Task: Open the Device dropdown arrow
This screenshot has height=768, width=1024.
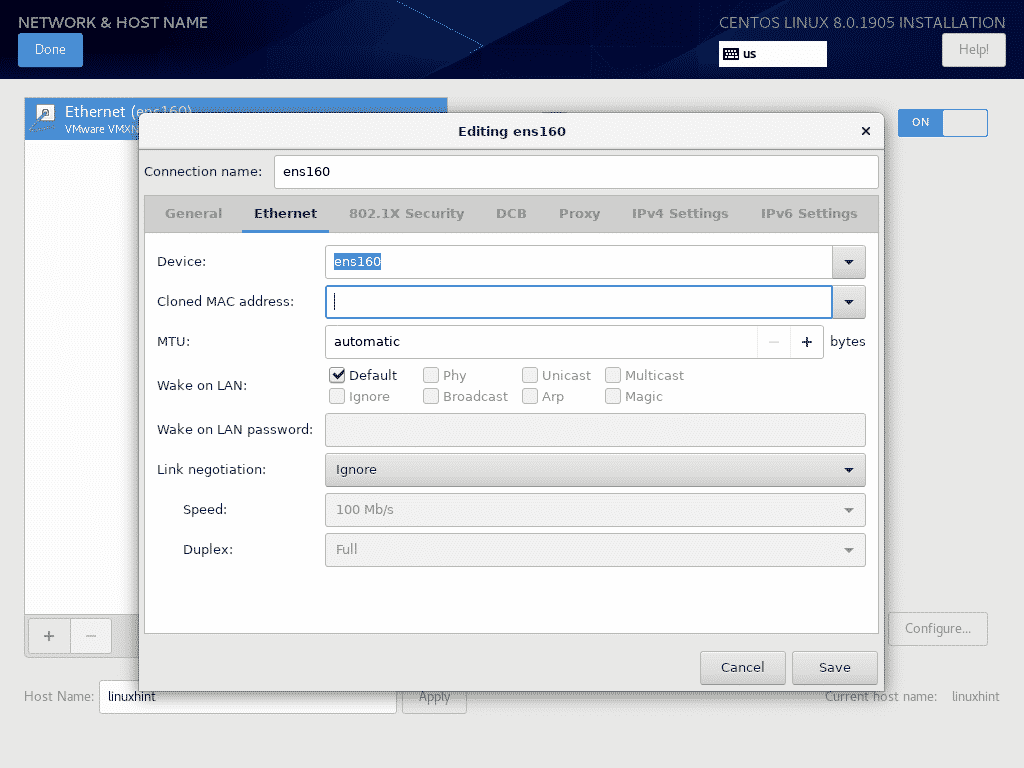Action: (x=848, y=262)
